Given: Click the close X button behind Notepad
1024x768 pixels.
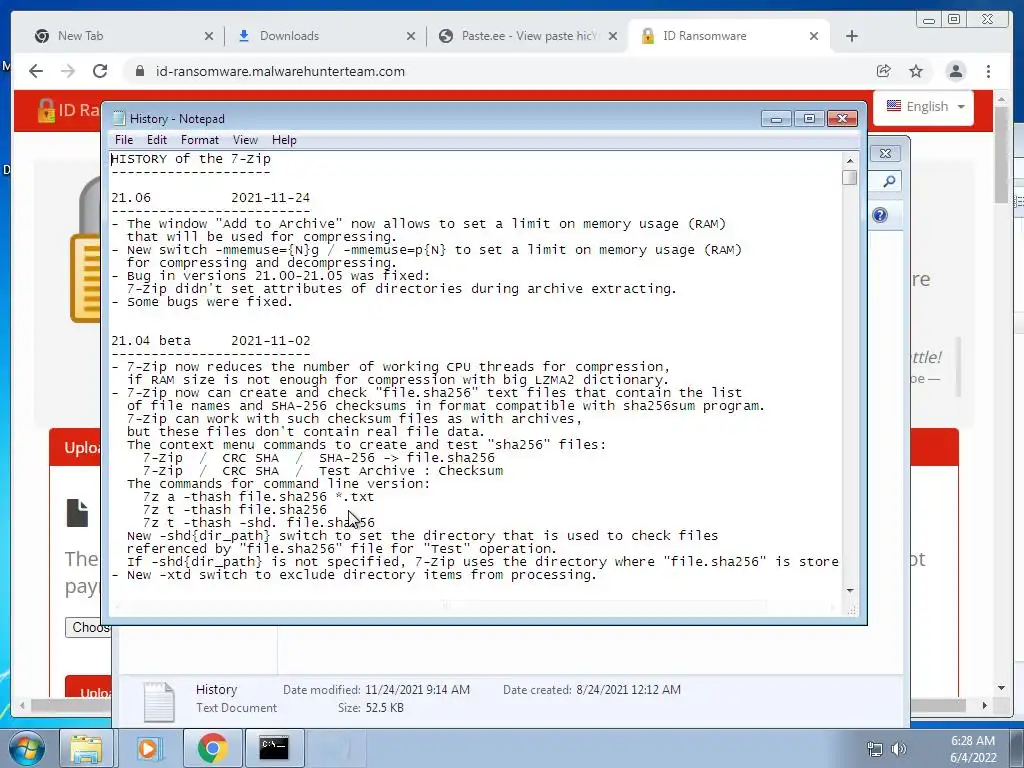Looking at the screenshot, I should 886,153.
